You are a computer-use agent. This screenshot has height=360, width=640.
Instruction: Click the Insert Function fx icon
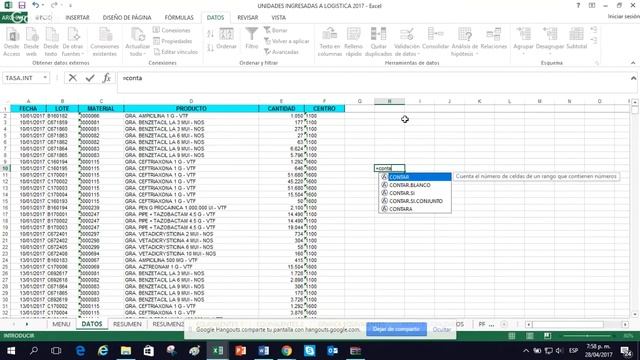click(107, 78)
